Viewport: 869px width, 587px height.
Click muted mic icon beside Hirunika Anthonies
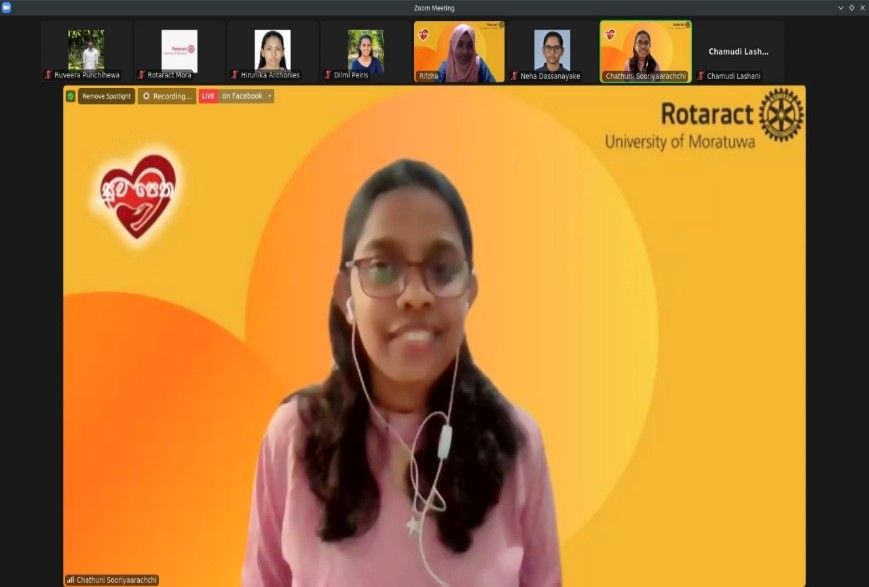(x=234, y=75)
